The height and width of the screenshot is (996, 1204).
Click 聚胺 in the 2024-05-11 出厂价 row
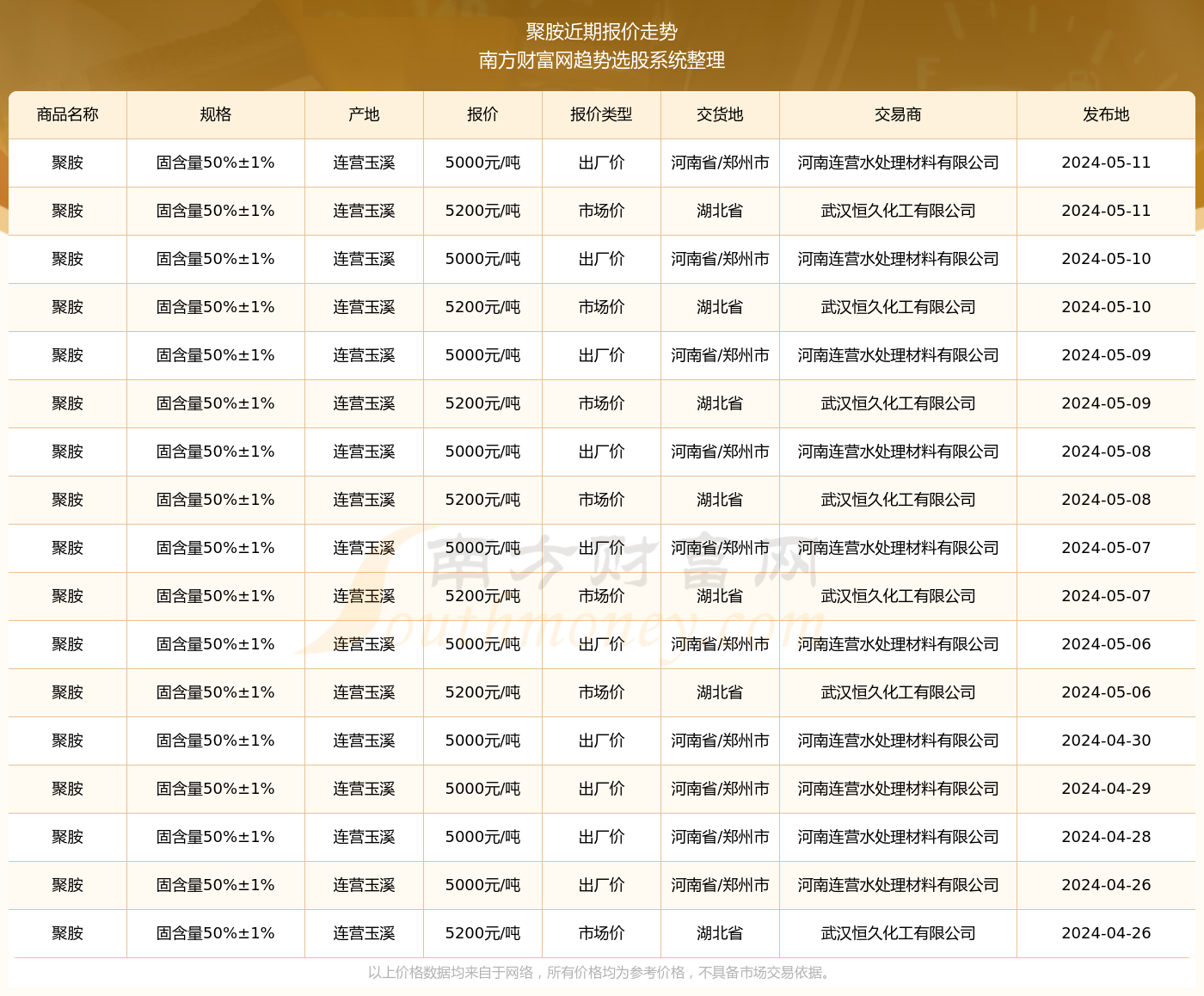pos(68,163)
